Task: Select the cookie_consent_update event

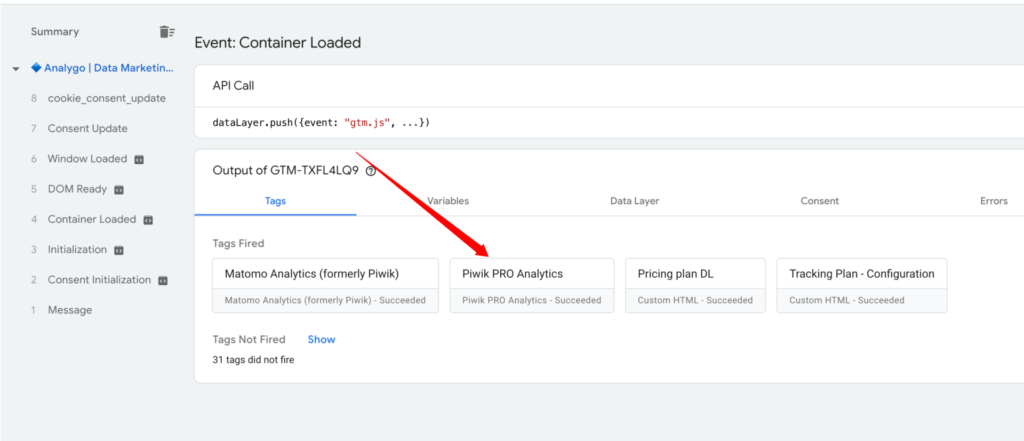Action: click(106, 98)
